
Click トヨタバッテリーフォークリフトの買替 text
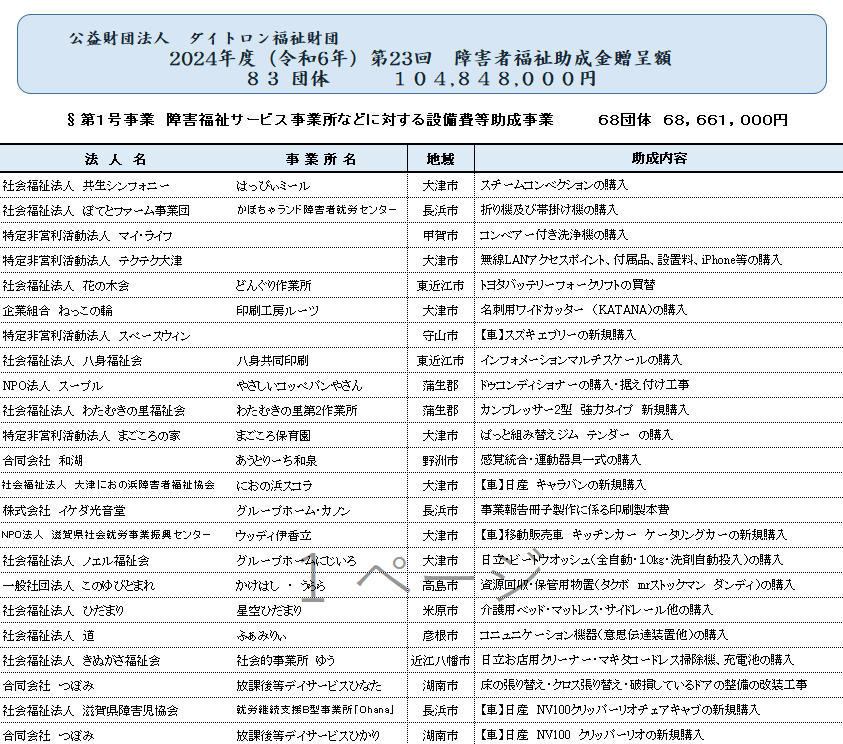[568, 285]
